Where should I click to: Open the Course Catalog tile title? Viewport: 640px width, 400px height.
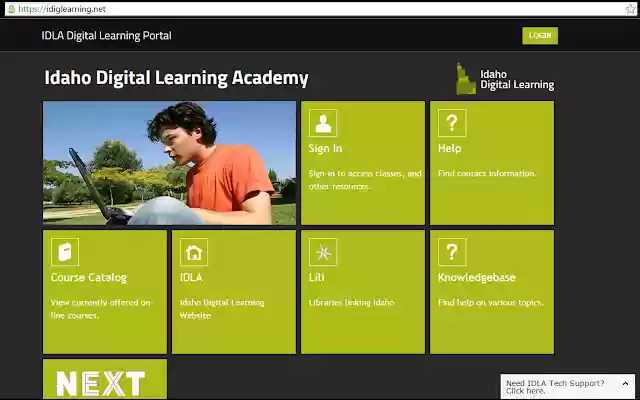[x=89, y=278]
